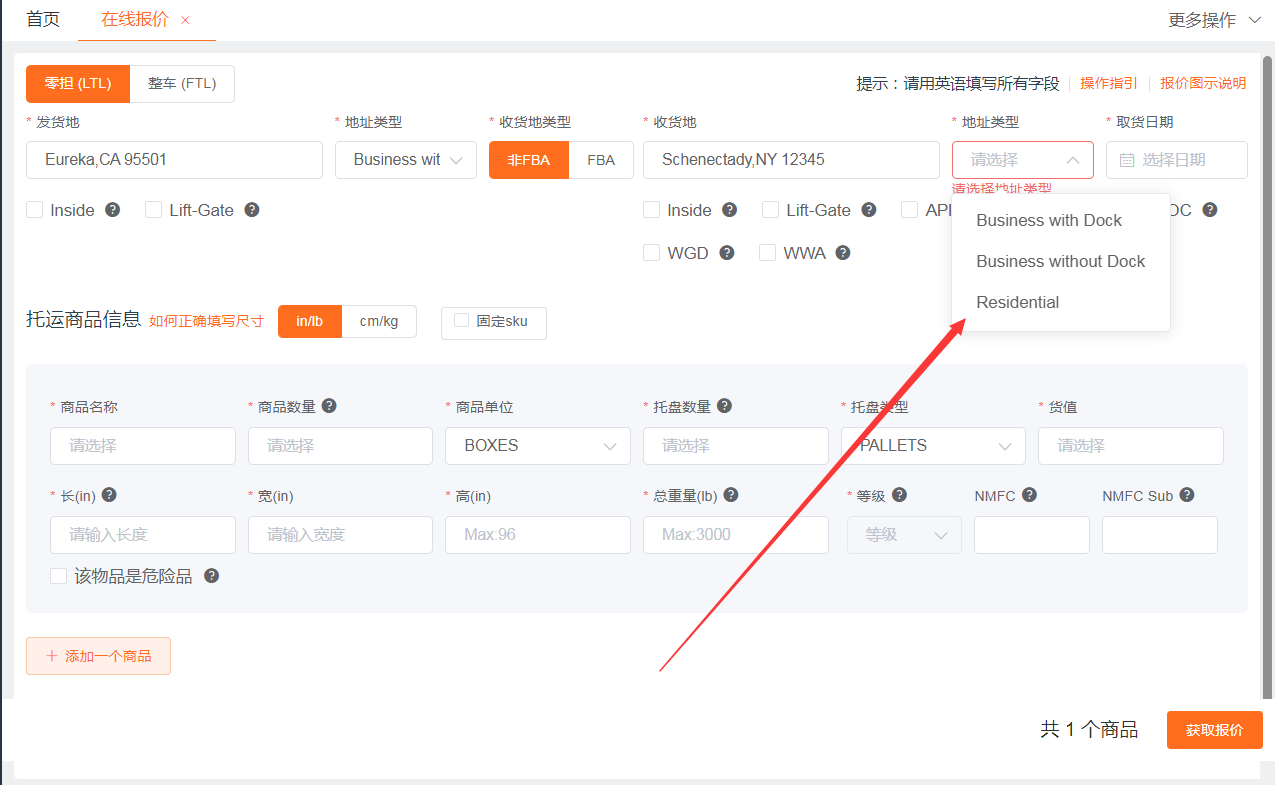Switch to the 首页 tab
Viewport: 1275px width, 785px height.
[x=43, y=20]
